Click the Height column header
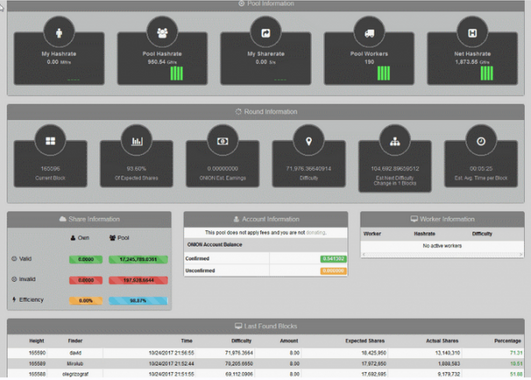 point(37,341)
